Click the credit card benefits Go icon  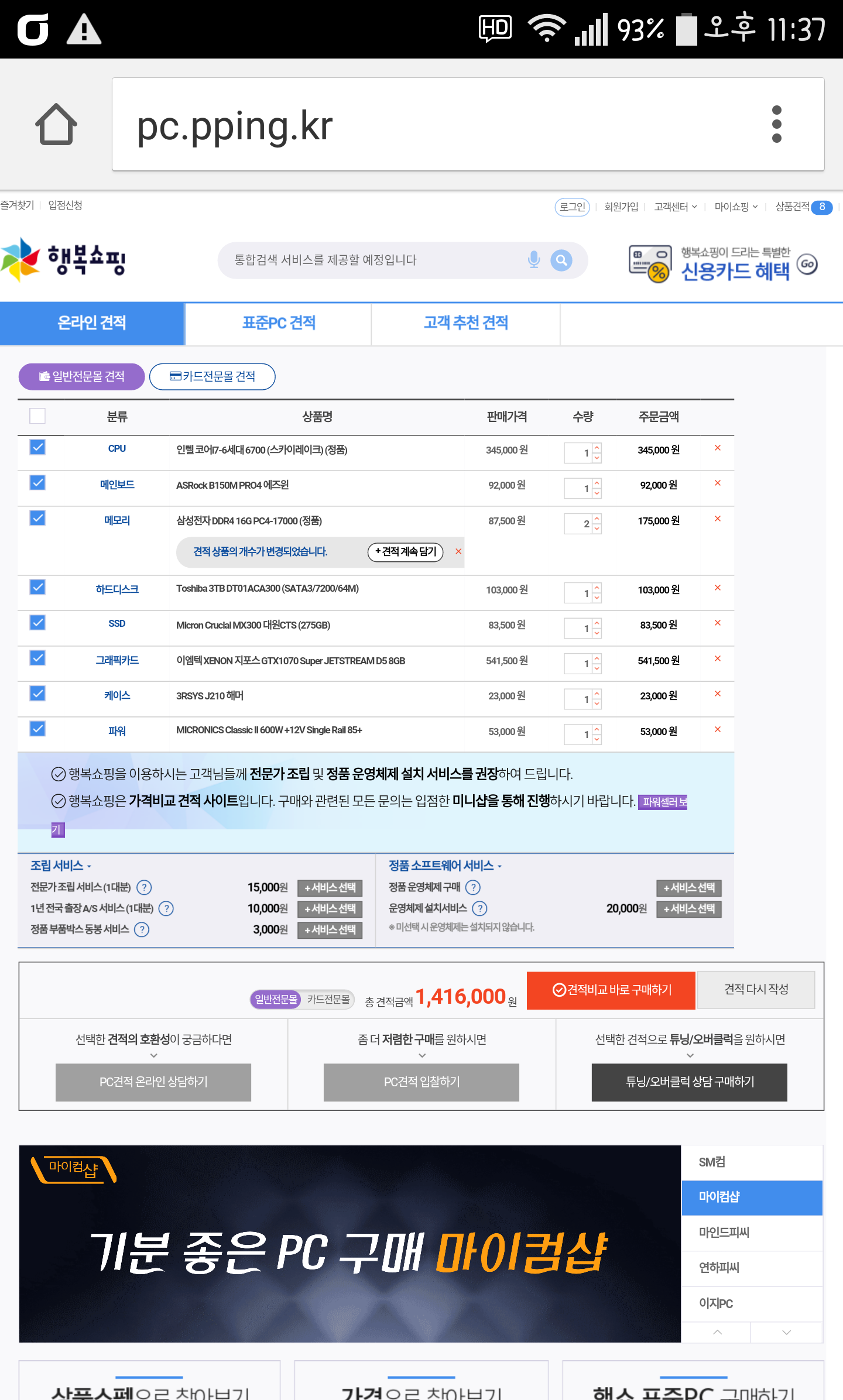(x=807, y=264)
